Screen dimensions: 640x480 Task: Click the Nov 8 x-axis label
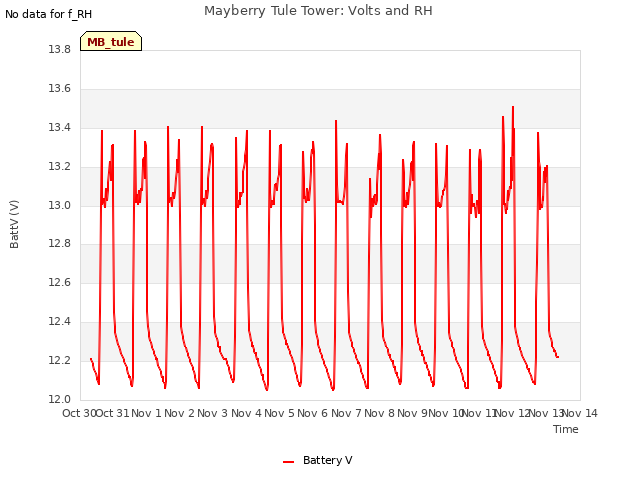coord(380,413)
